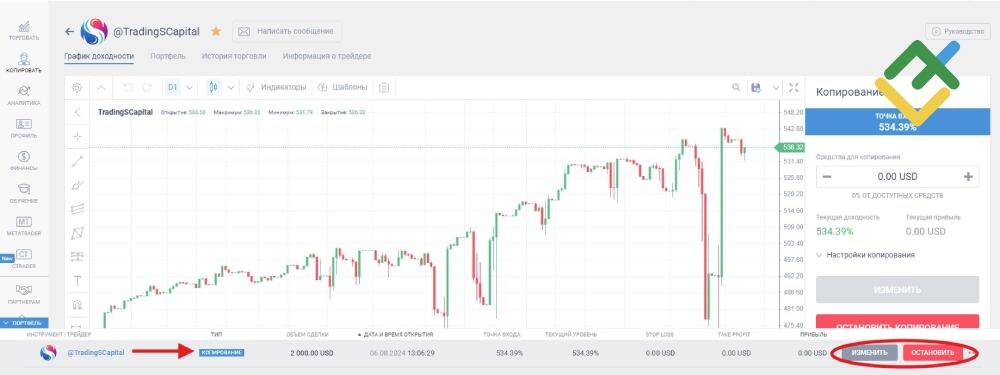Select the Fibonacci levels tool
This screenshot has height=375, width=1000.
point(77,256)
